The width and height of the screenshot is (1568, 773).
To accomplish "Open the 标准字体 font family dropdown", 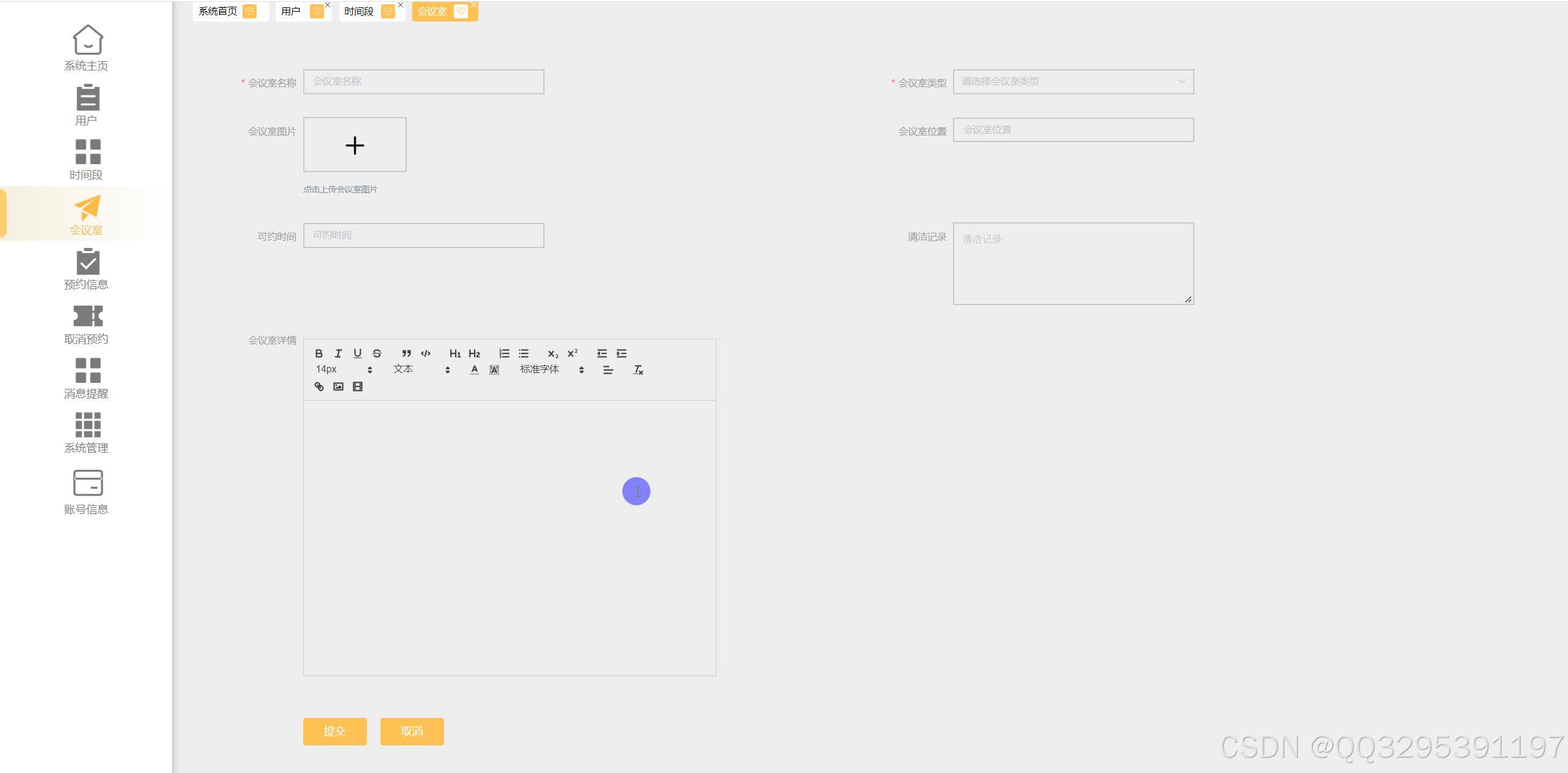I will click(540, 369).
